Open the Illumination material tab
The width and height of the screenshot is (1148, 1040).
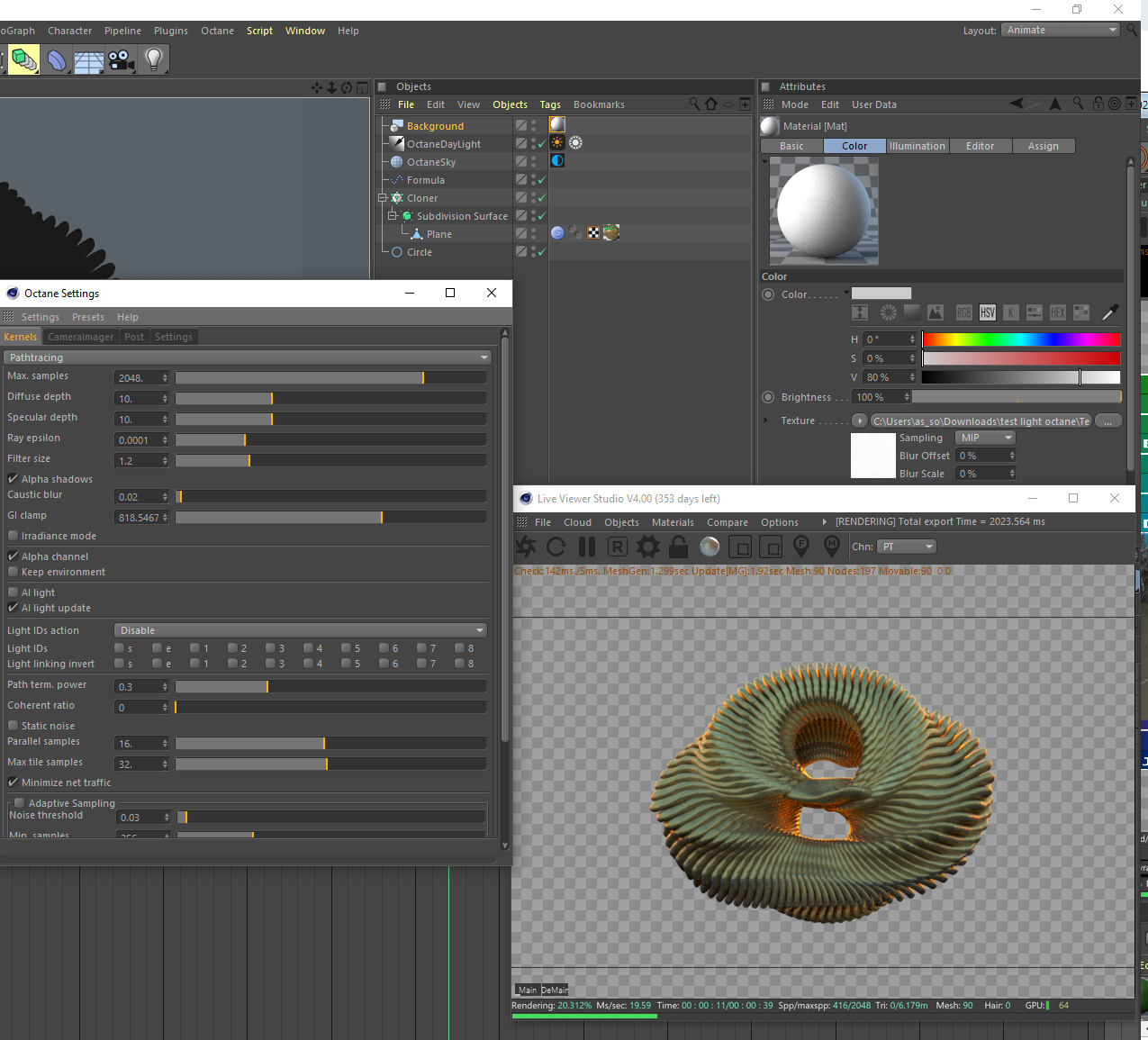click(x=917, y=146)
